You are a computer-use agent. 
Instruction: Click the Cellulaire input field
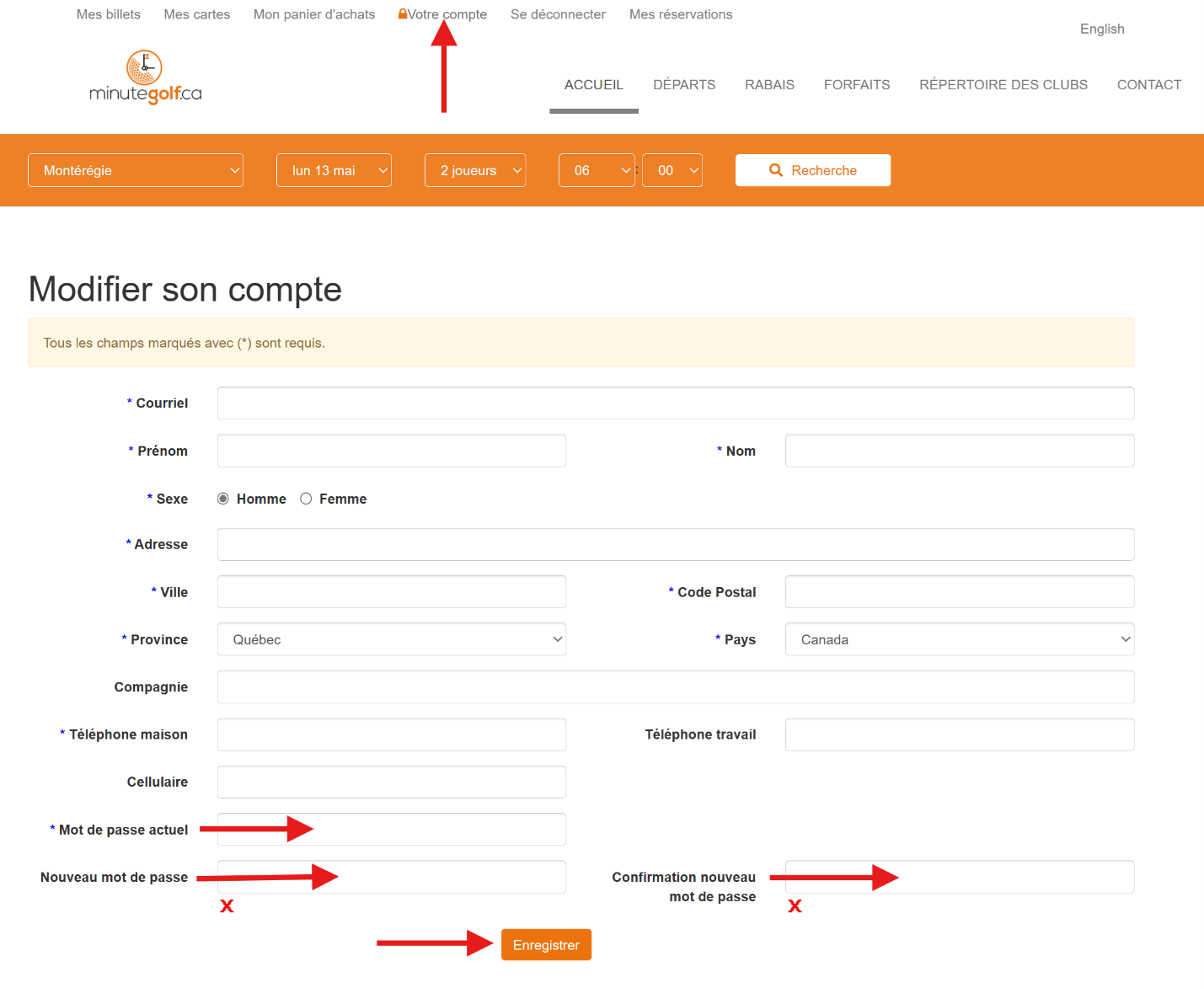click(x=392, y=782)
